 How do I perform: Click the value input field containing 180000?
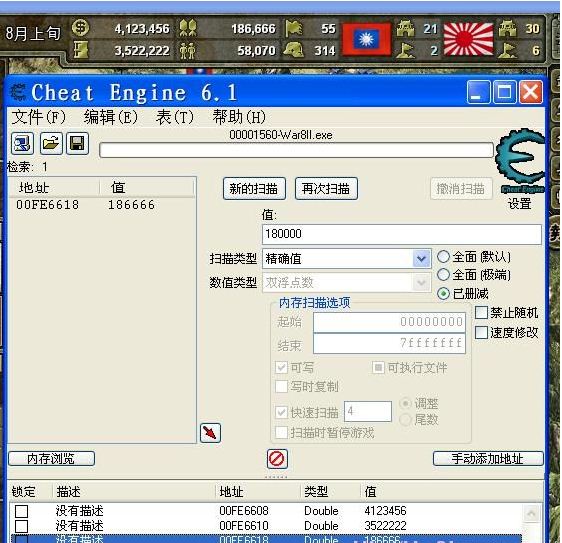tap(401, 234)
